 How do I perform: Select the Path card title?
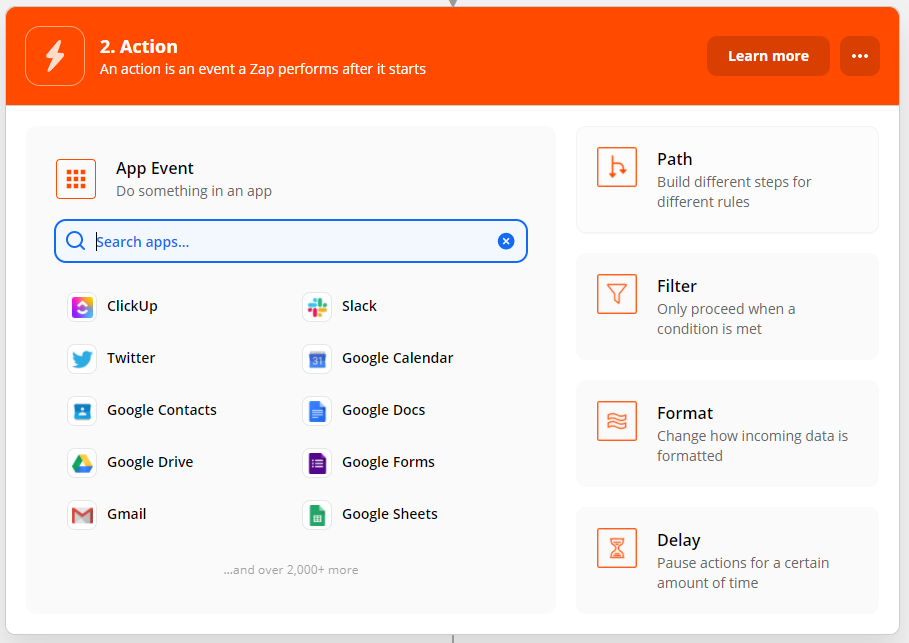pos(675,159)
